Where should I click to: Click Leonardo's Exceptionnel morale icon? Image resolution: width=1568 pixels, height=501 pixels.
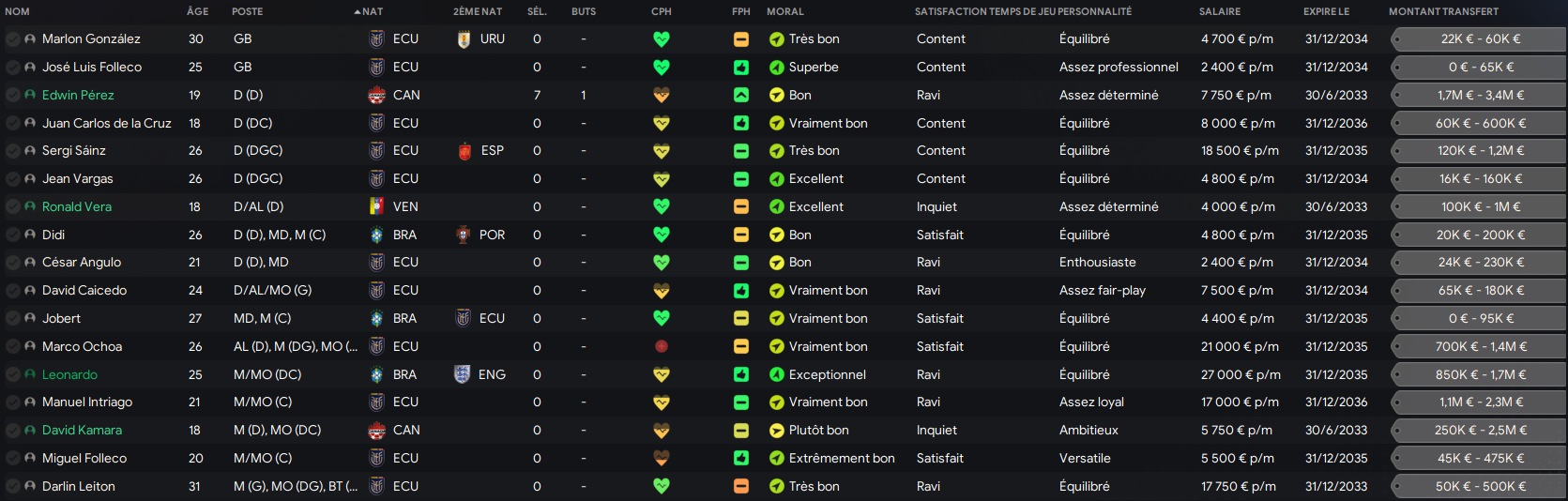pos(776,374)
